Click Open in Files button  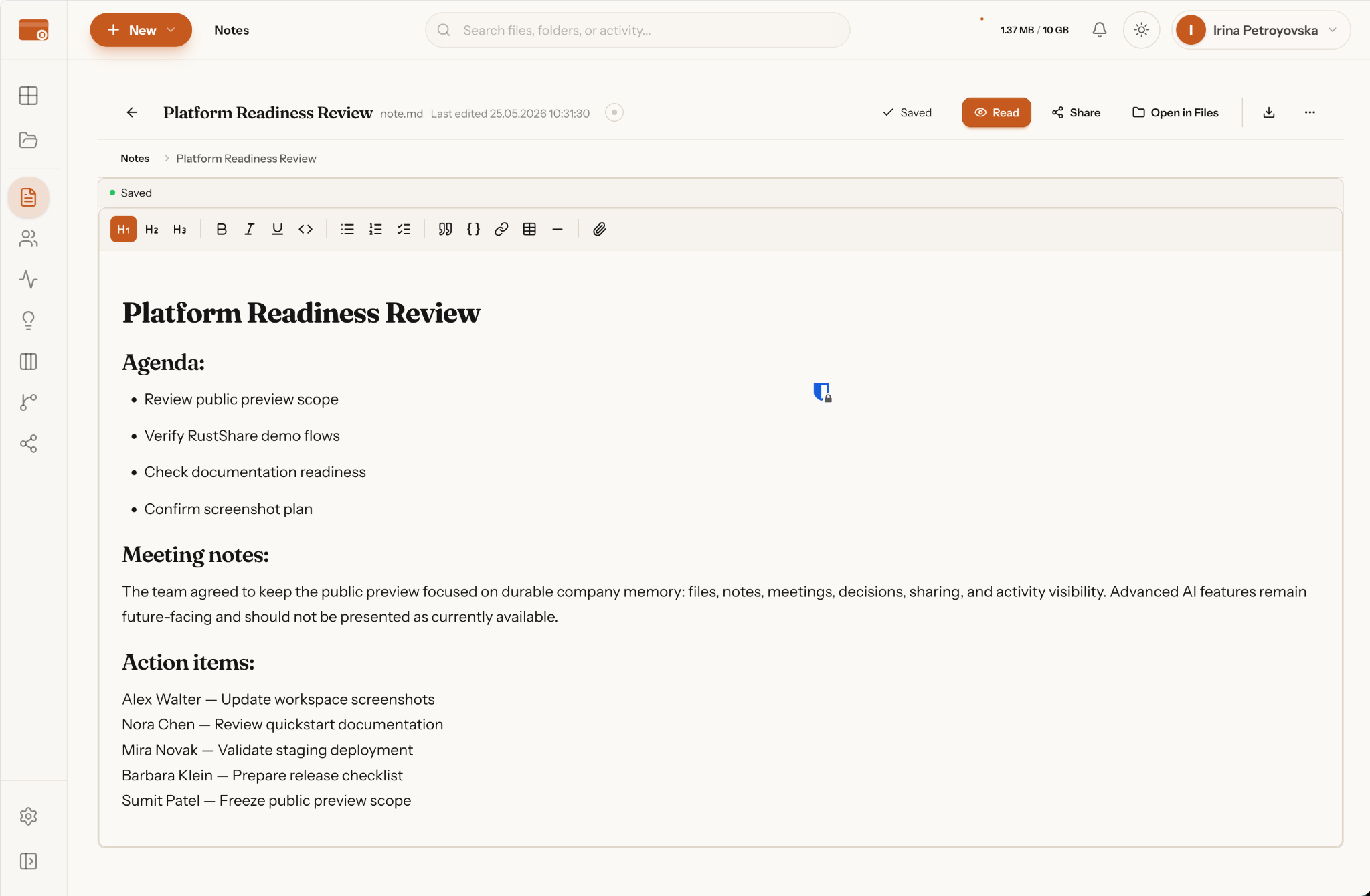point(1175,112)
